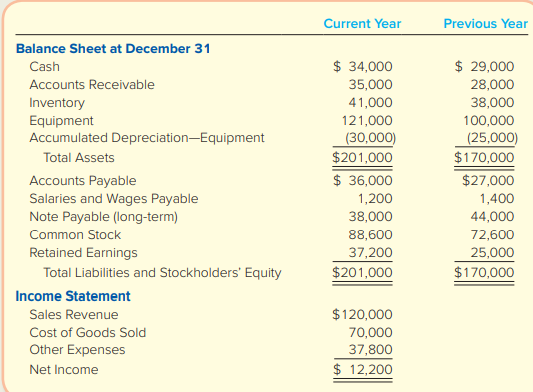Image resolution: width=533 pixels, height=392 pixels.
Task: Select the Income Statement heading
Action: coord(73,296)
